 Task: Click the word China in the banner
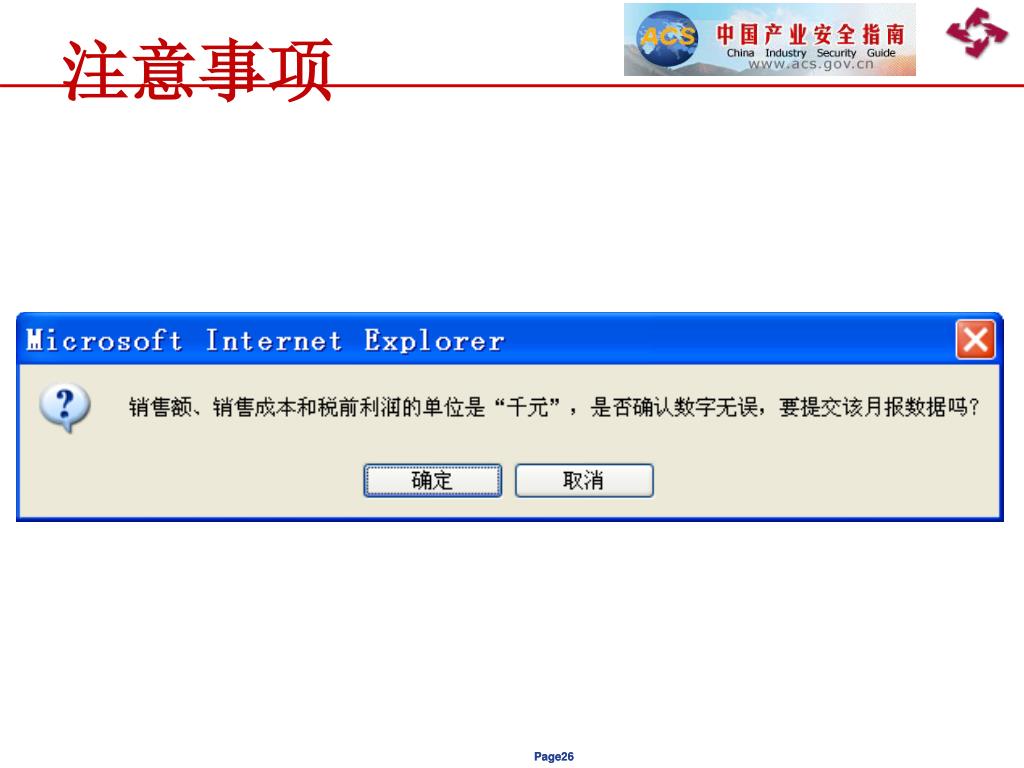[x=741, y=53]
